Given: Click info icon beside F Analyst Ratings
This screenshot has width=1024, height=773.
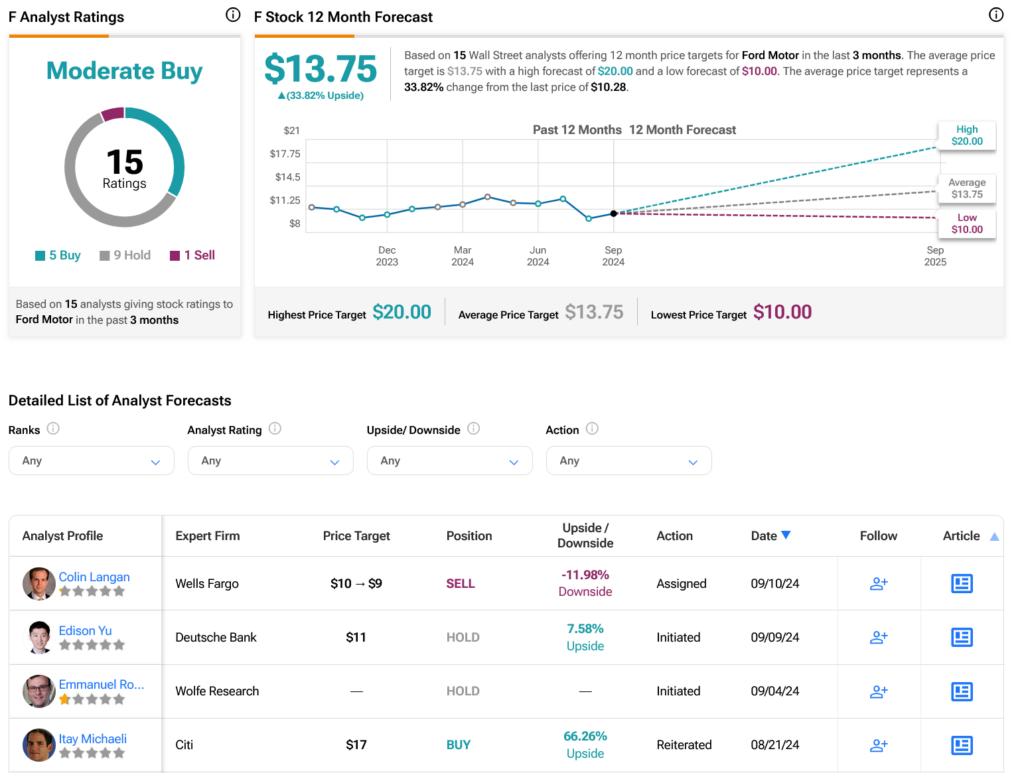Looking at the screenshot, I should pyautogui.click(x=233, y=15).
